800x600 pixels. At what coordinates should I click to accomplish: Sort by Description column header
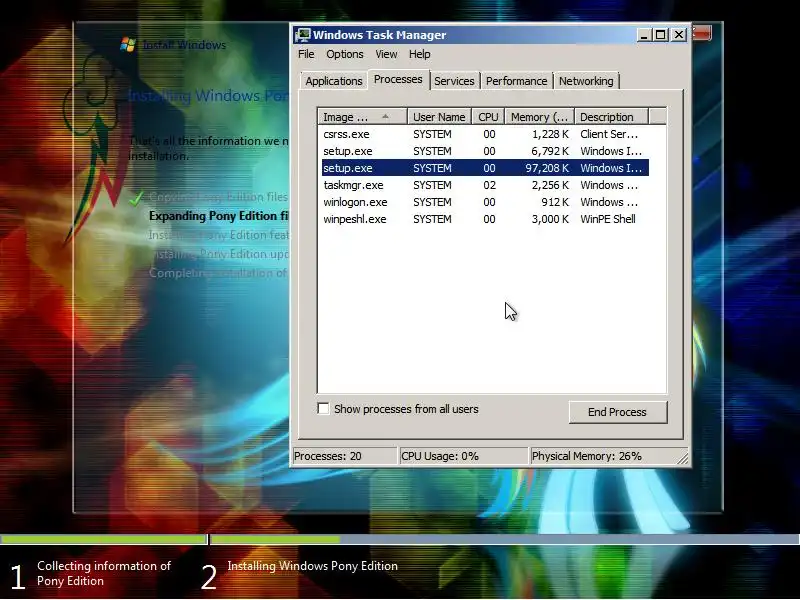(x=611, y=117)
